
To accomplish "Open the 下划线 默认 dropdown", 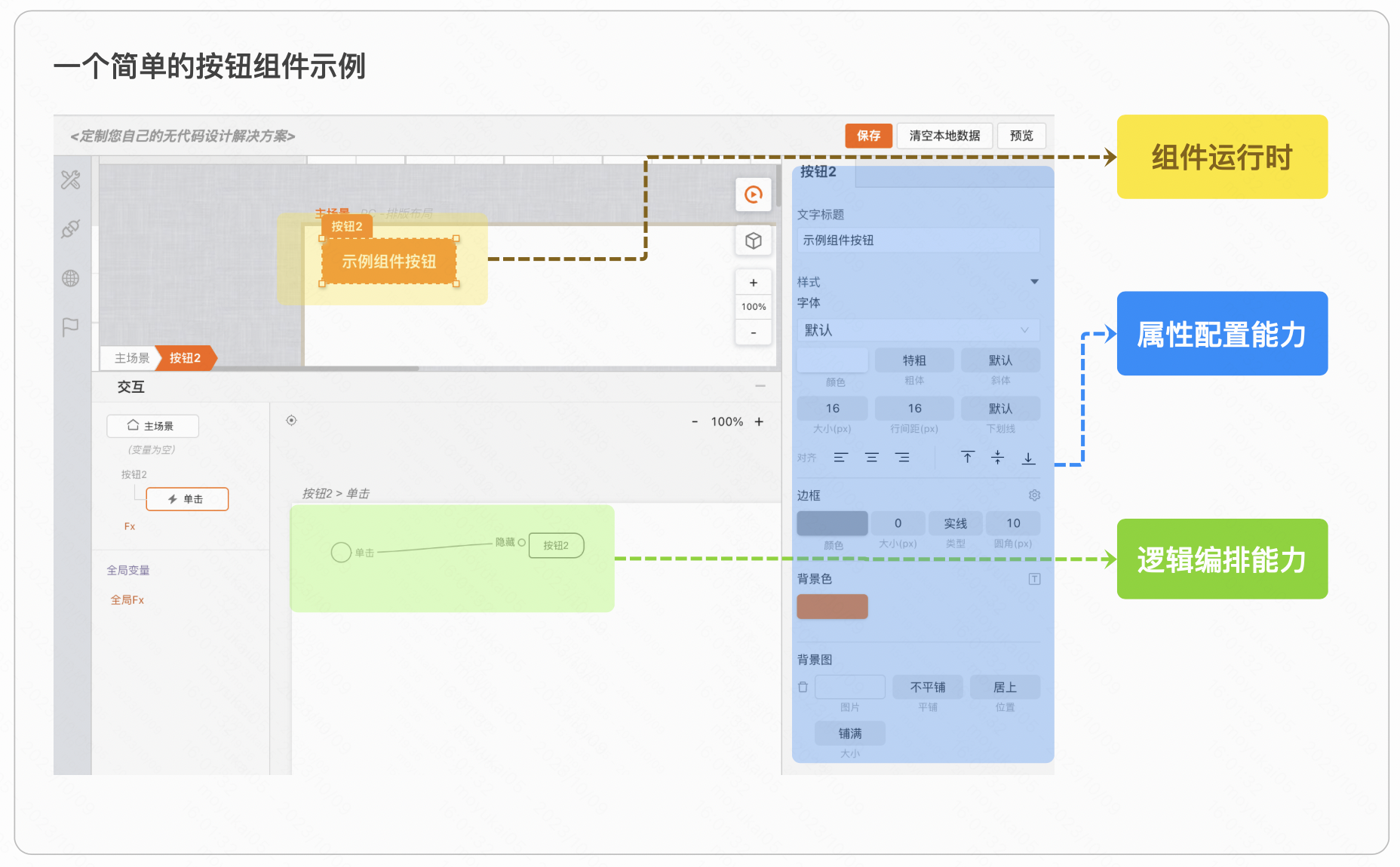I will (1000, 408).
